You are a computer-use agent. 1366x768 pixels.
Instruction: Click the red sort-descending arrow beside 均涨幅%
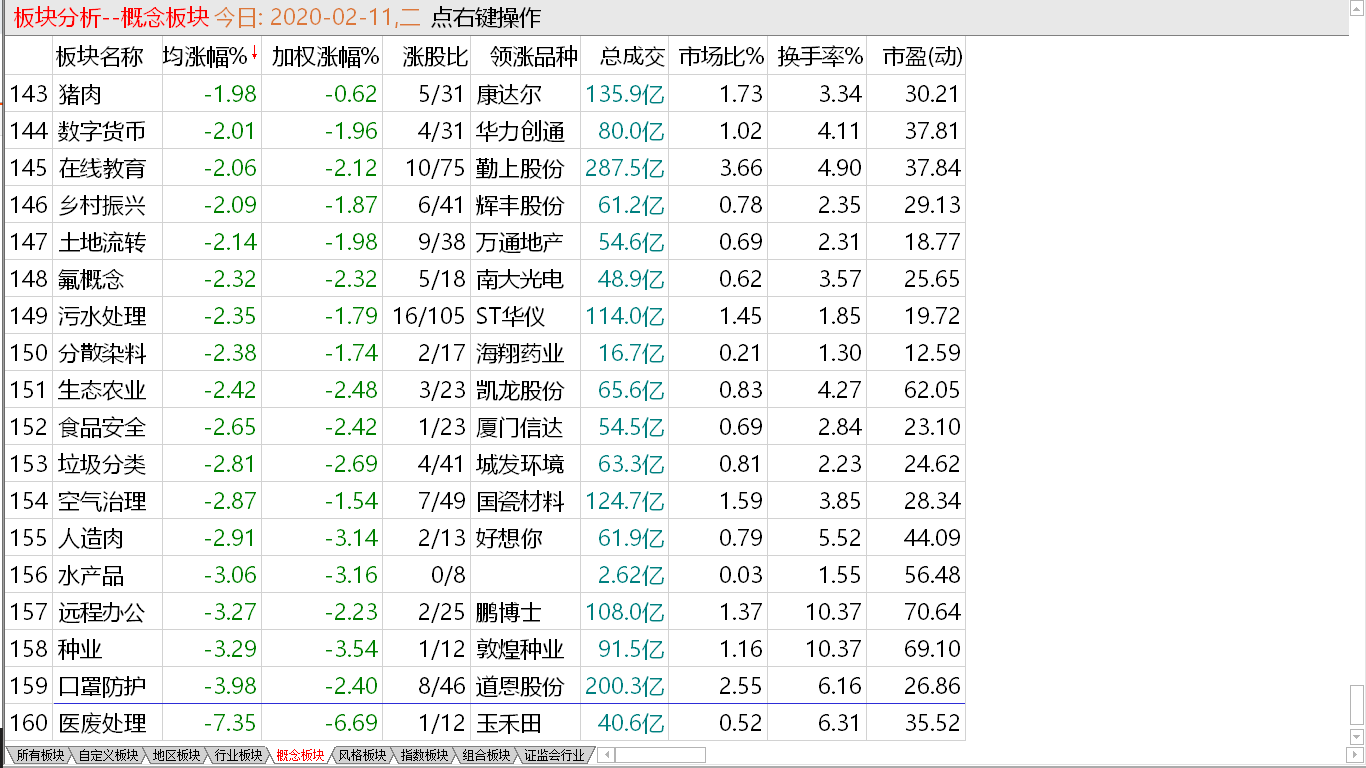[x=255, y=54]
